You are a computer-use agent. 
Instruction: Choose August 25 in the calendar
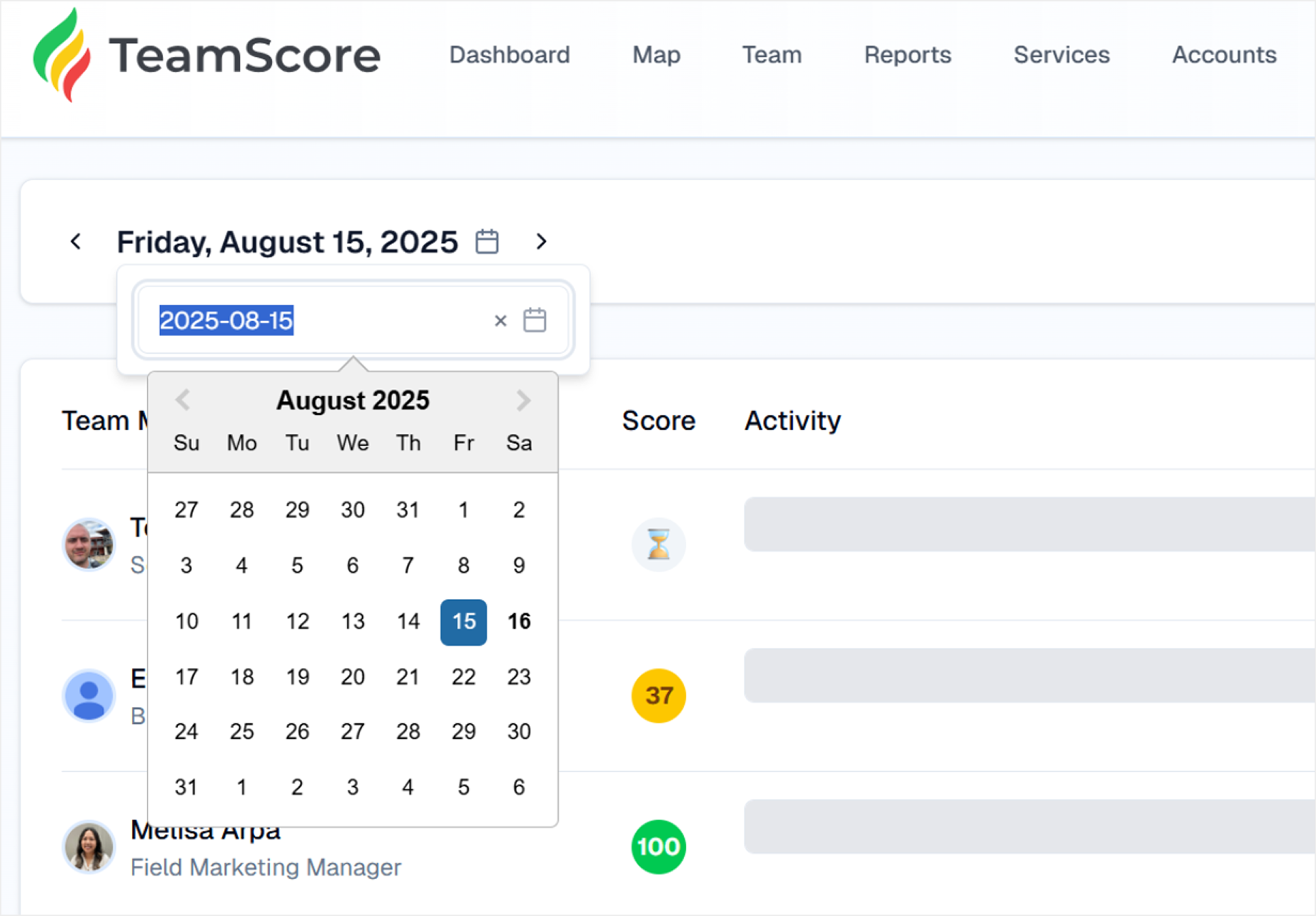coord(242,732)
